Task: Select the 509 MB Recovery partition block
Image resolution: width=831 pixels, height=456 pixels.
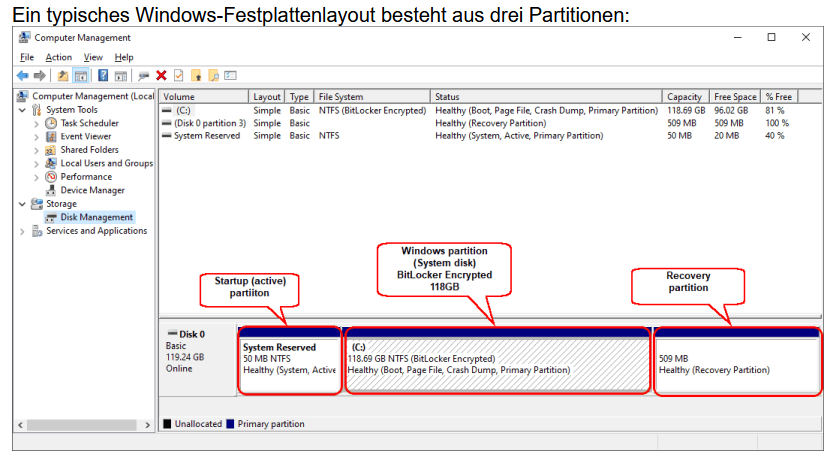Action: (737, 361)
